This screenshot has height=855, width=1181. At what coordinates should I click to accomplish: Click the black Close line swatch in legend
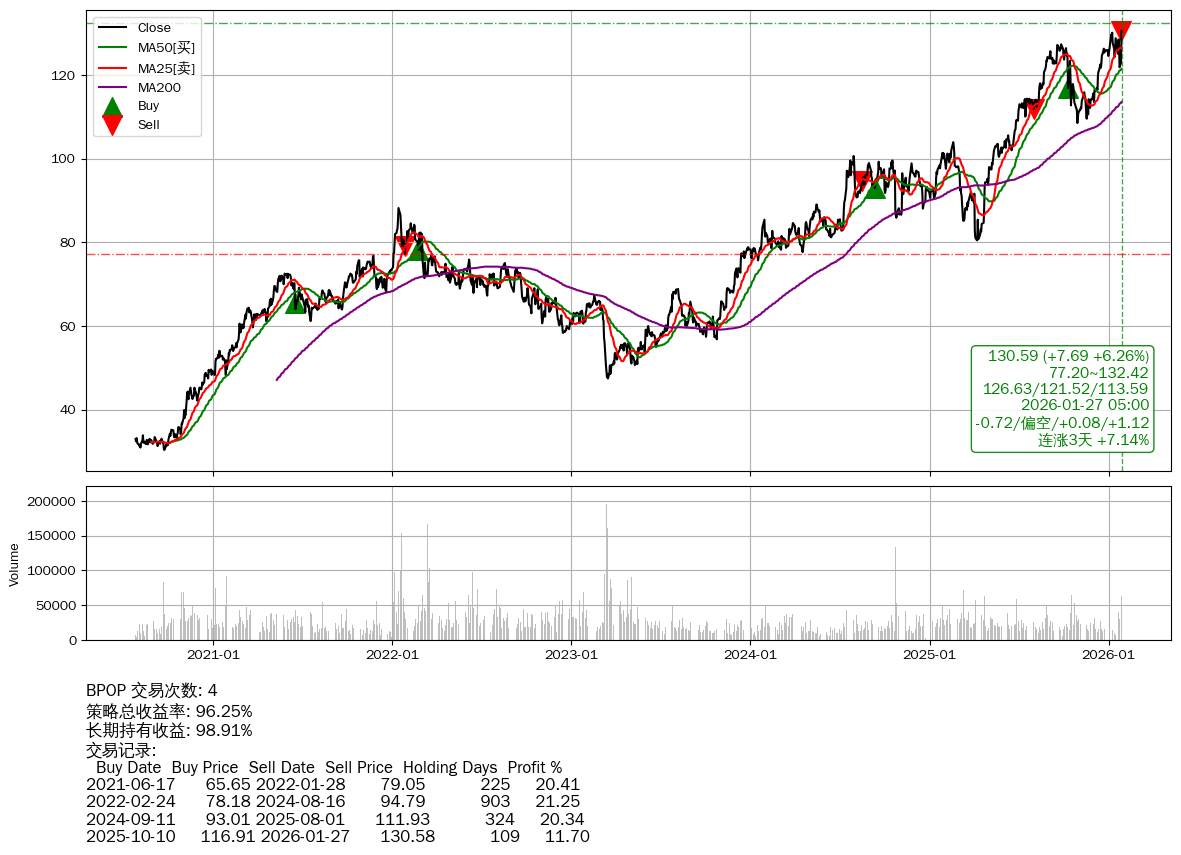pyautogui.click(x=113, y=28)
